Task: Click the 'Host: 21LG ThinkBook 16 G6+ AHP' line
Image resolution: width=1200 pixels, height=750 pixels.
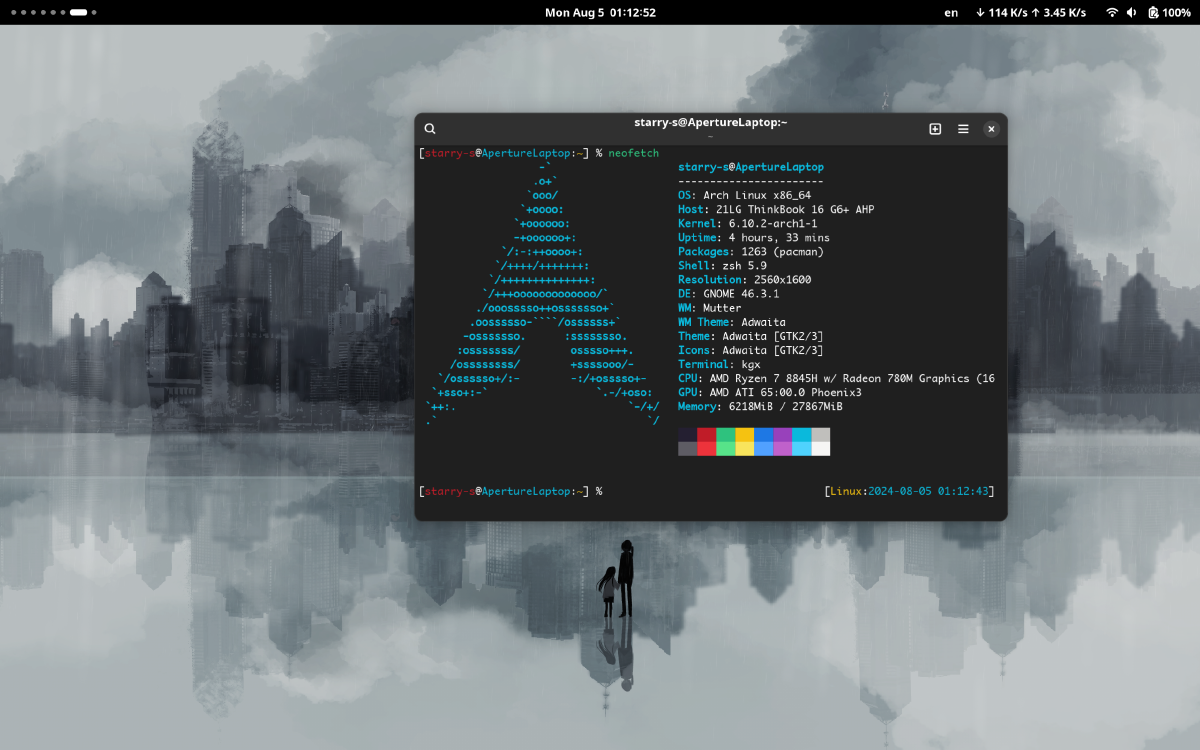Action: 776,210
